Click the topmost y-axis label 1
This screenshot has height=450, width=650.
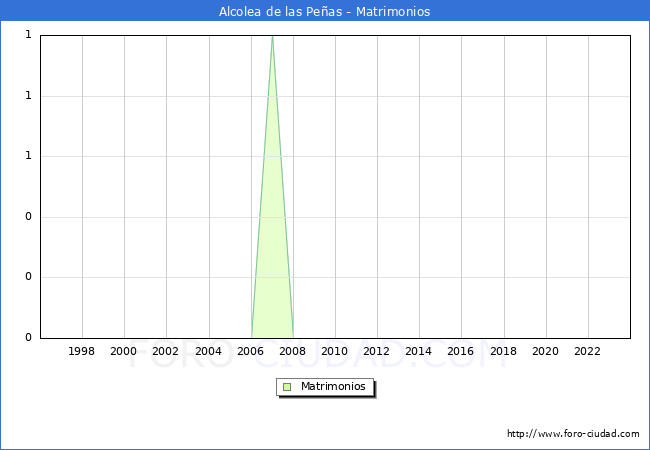[x=28, y=35]
